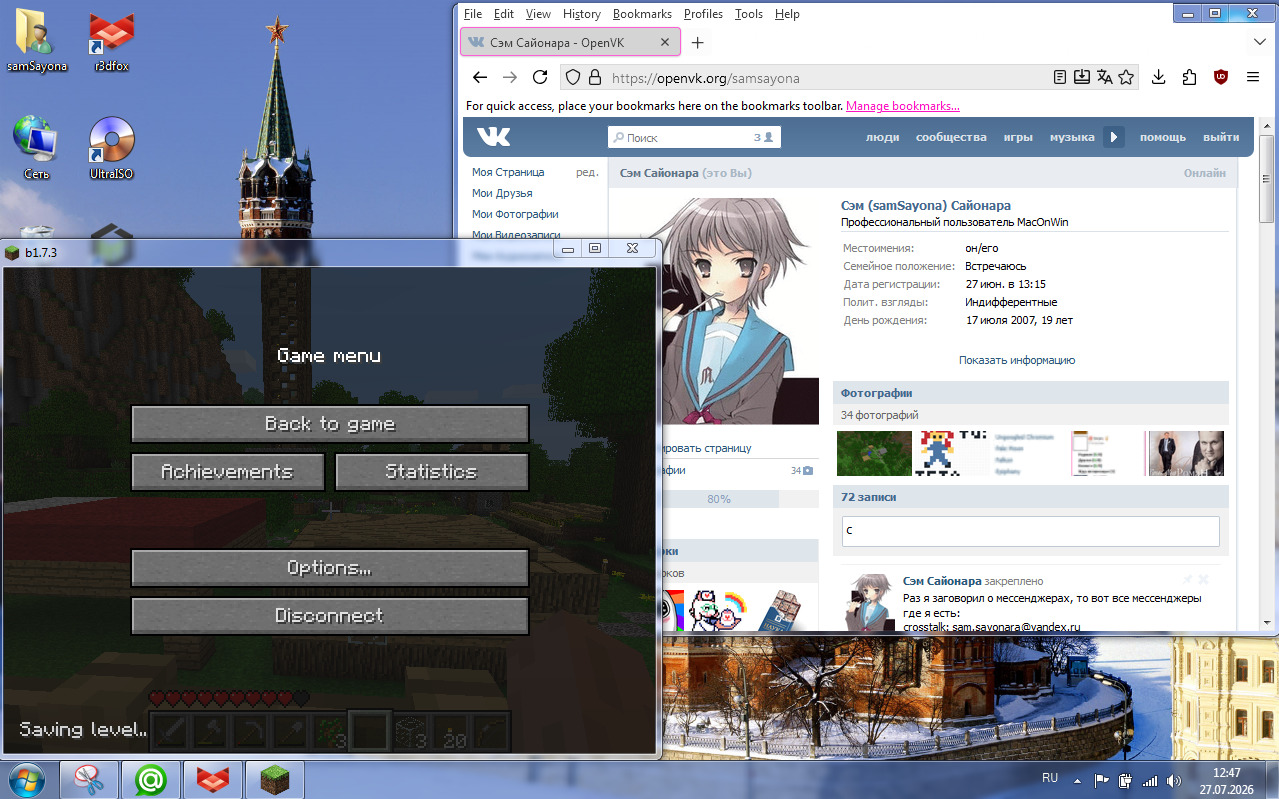This screenshot has height=799, width=1279.
Task: Click the browser address bar URL
Action: pos(705,78)
